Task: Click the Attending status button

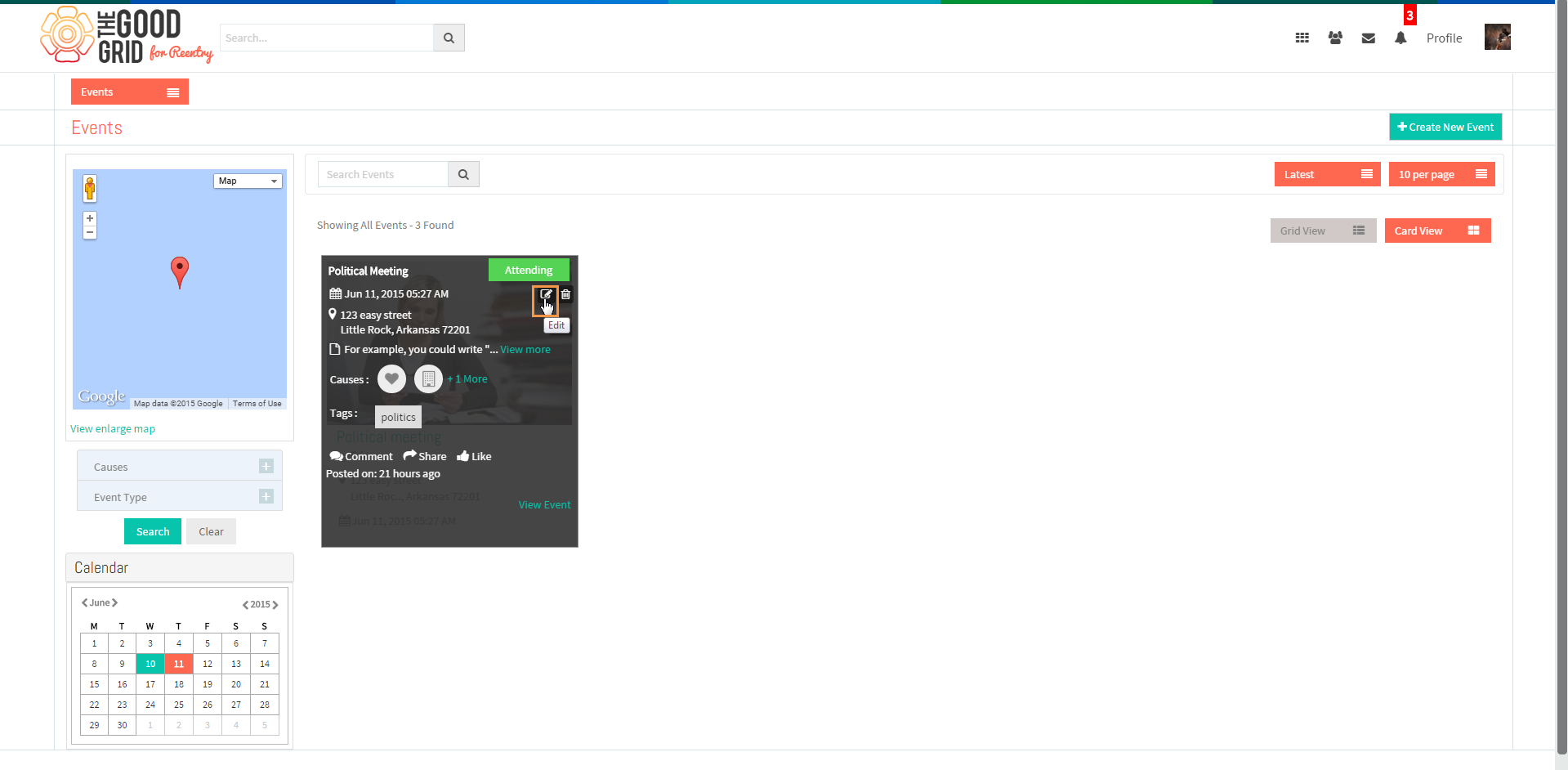Action: [529, 270]
